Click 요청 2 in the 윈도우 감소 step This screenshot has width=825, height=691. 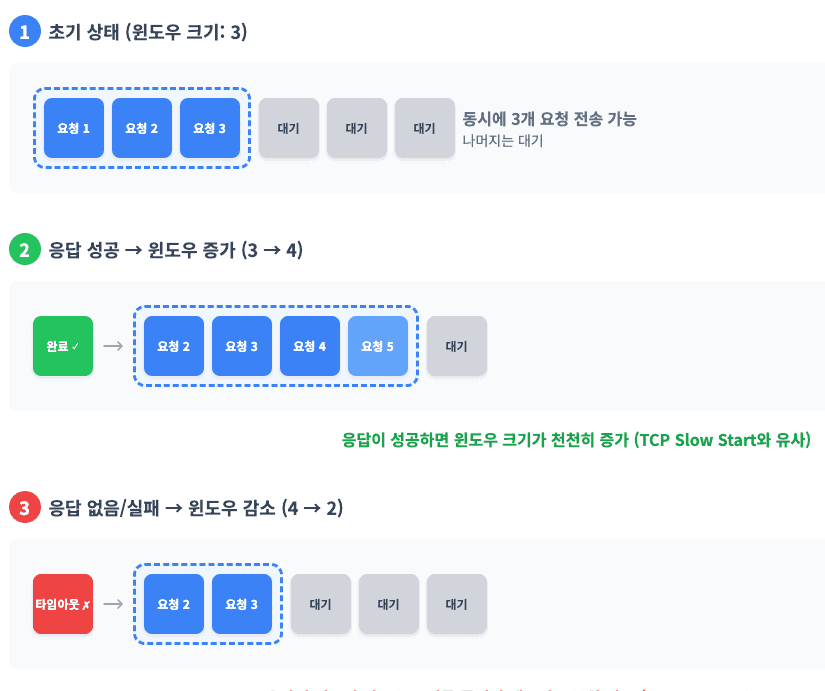pyautogui.click(x=174, y=604)
